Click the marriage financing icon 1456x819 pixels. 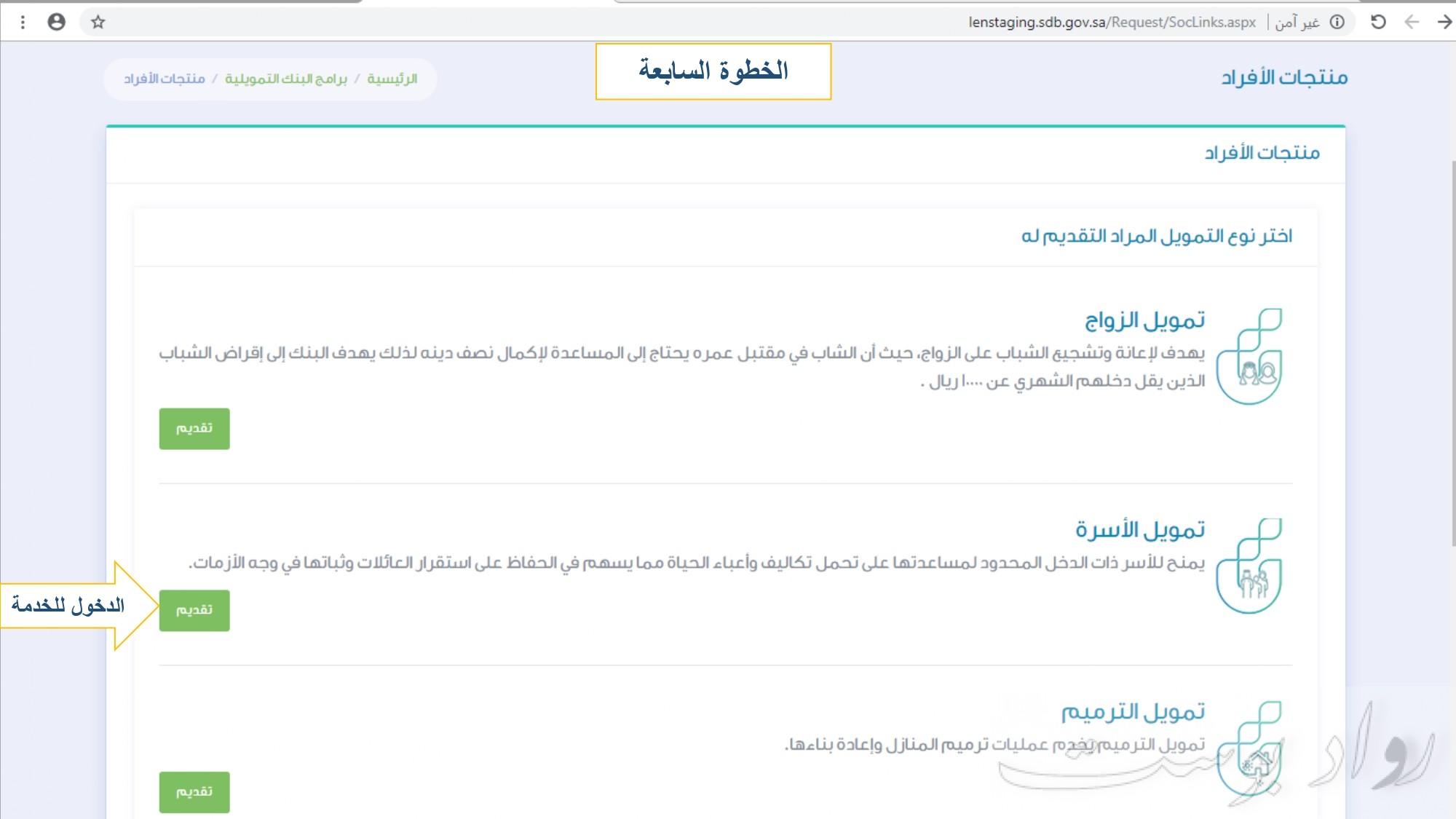coord(1249,357)
